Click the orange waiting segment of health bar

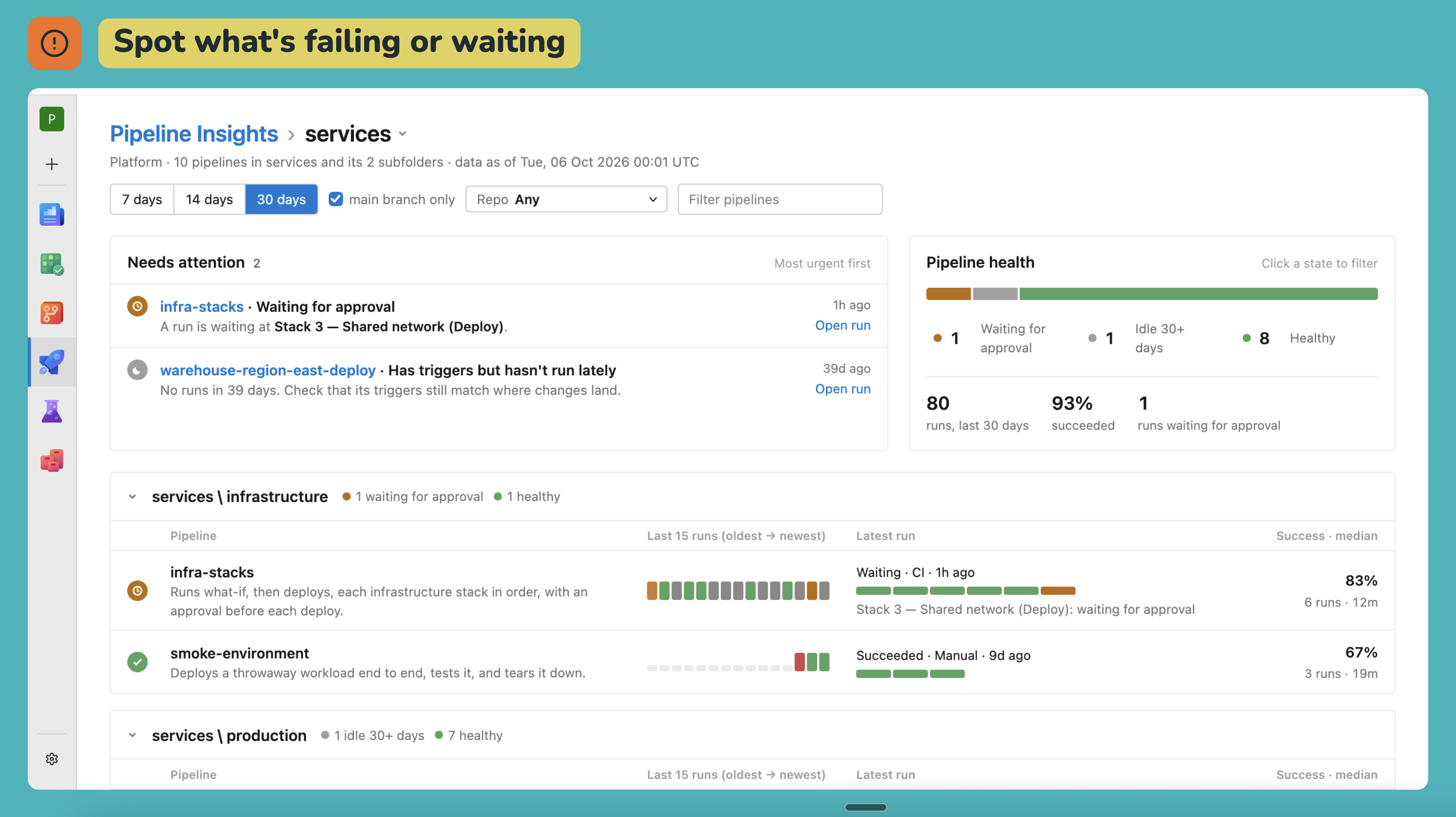point(948,294)
